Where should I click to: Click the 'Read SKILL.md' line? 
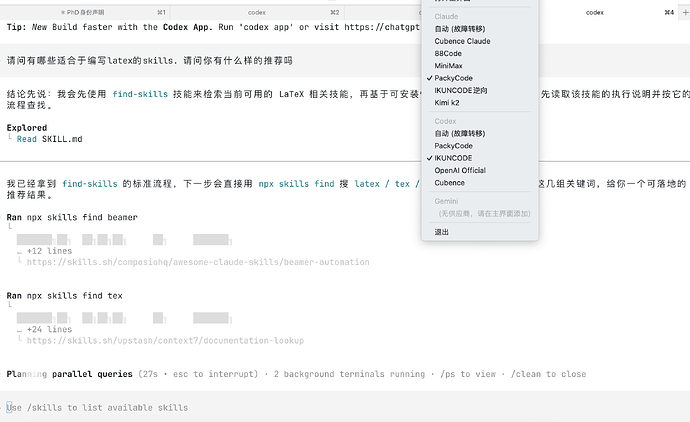pyautogui.click(x=49, y=139)
